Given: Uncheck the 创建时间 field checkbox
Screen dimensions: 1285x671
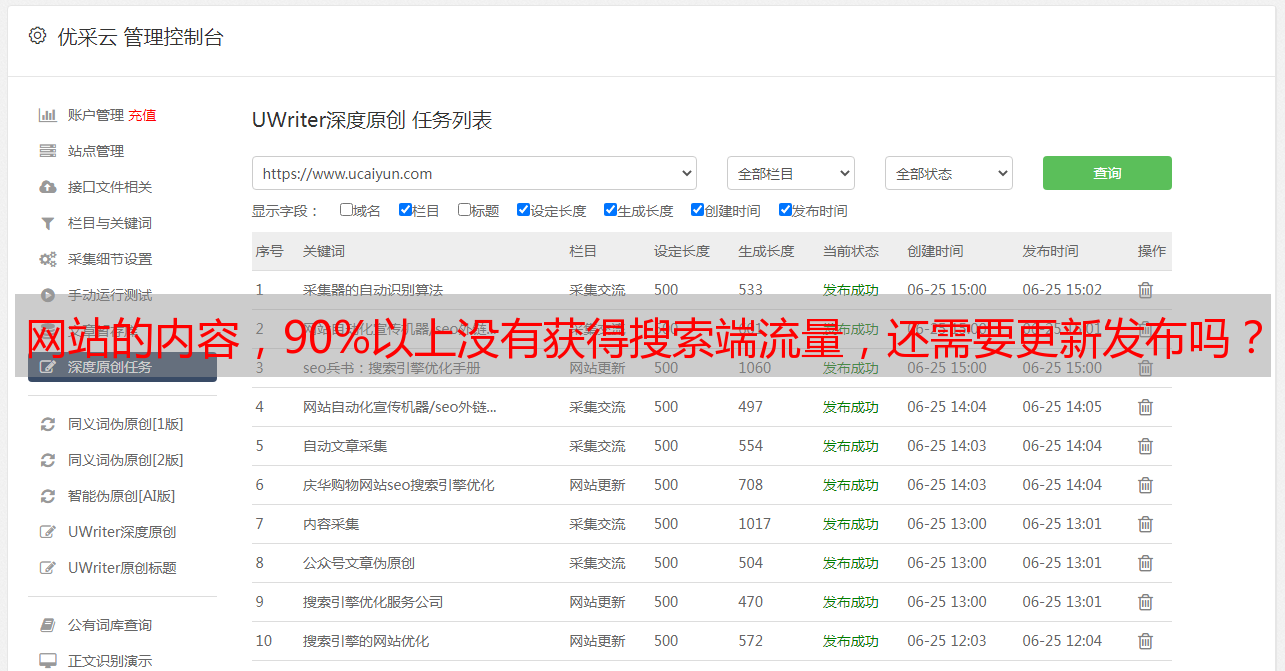Looking at the screenshot, I should (x=697, y=210).
